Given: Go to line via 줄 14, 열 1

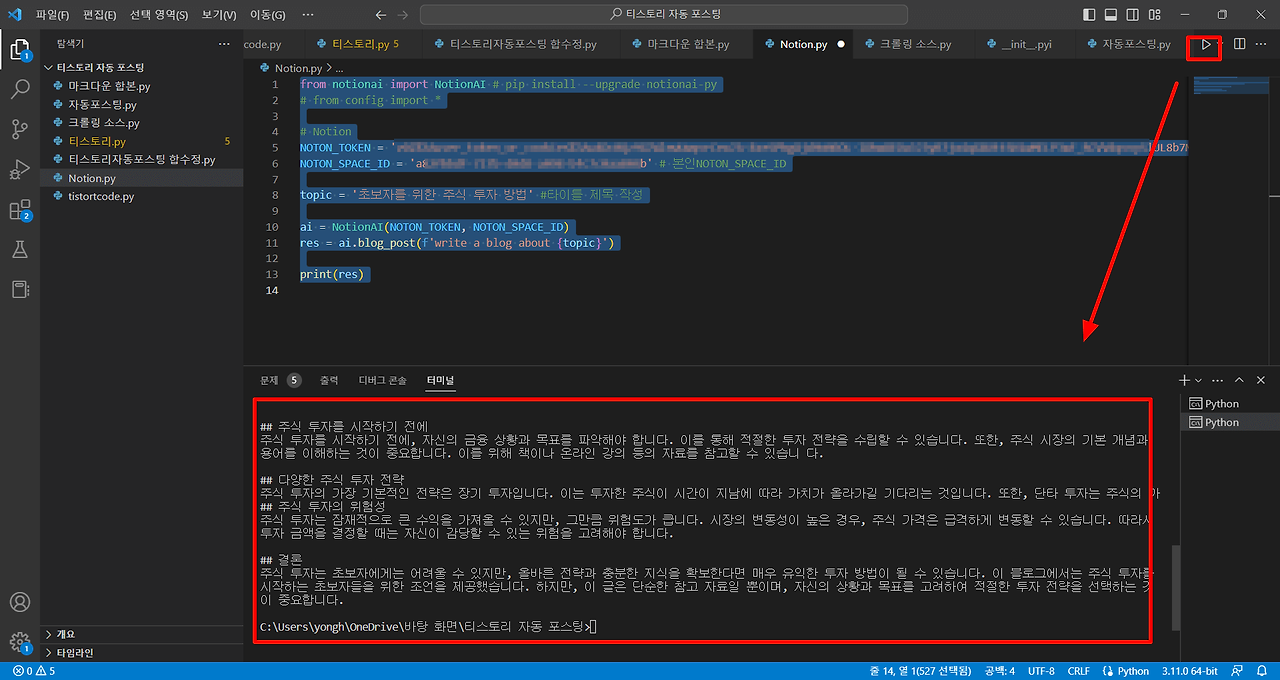Looking at the screenshot, I should [x=920, y=671].
